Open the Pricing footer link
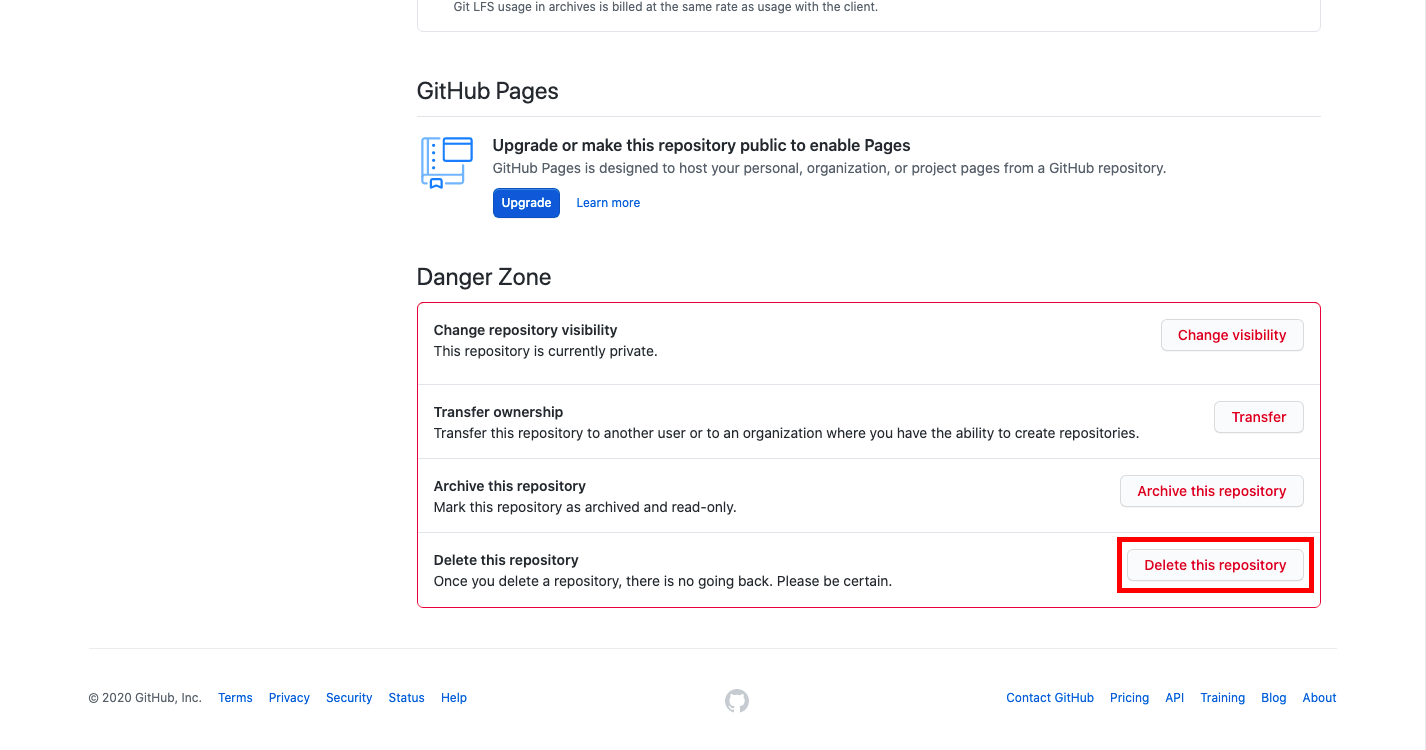The image size is (1426, 750). 1129,698
